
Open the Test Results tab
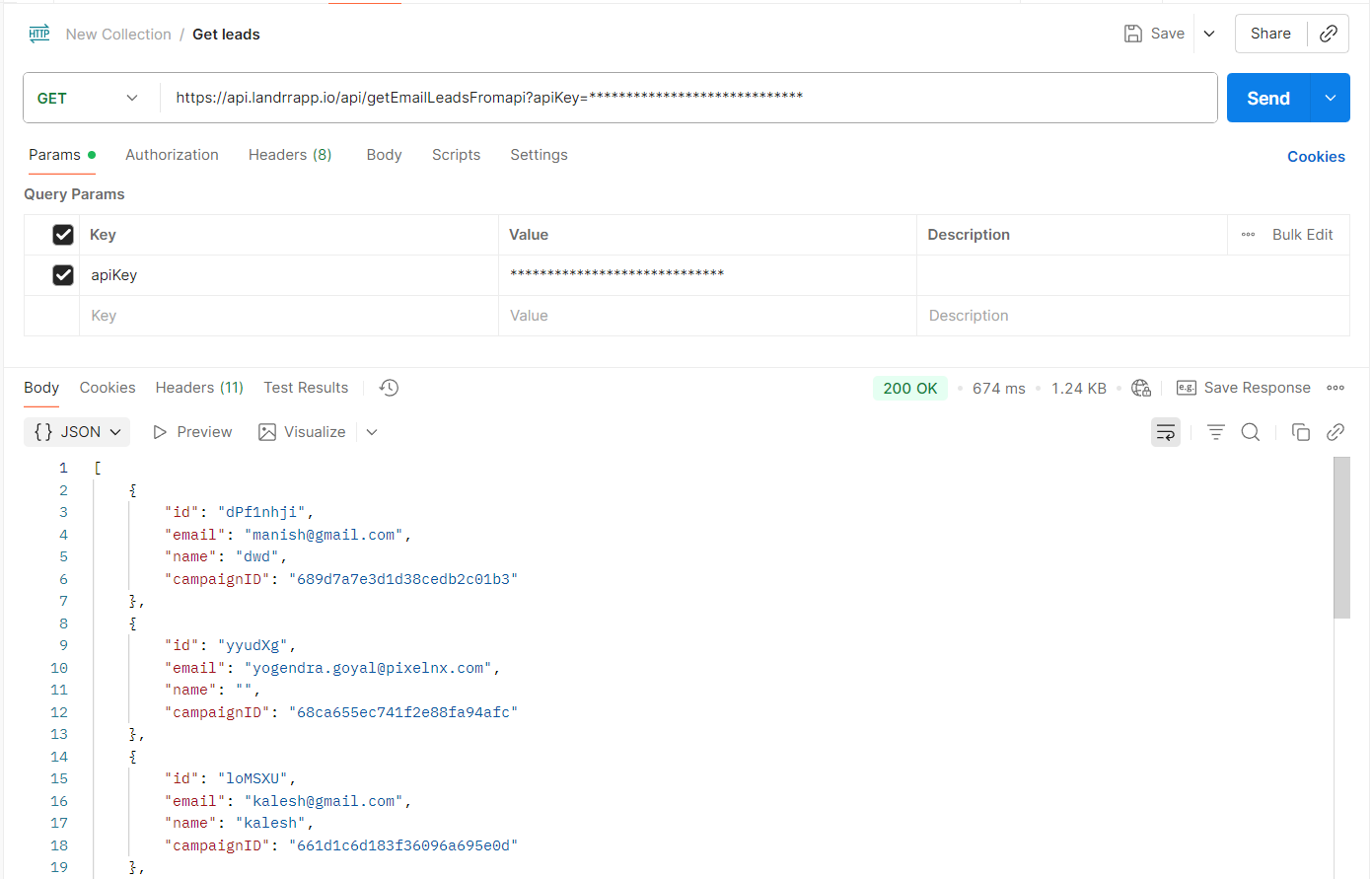click(x=306, y=388)
